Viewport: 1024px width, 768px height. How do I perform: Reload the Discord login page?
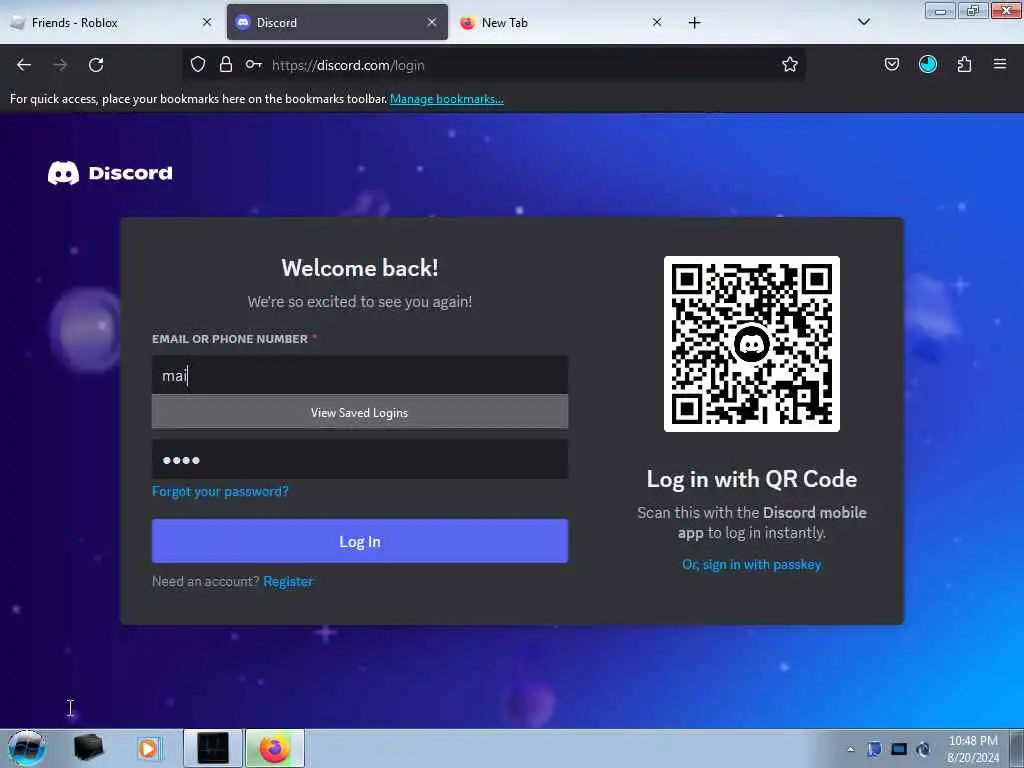[x=96, y=65]
